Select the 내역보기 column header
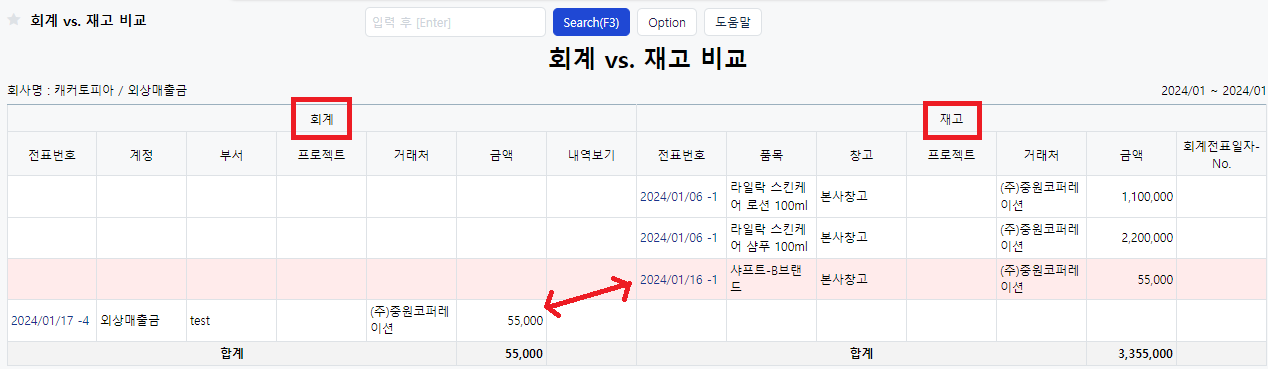The width and height of the screenshot is (1268, 369). pos(591,155)
